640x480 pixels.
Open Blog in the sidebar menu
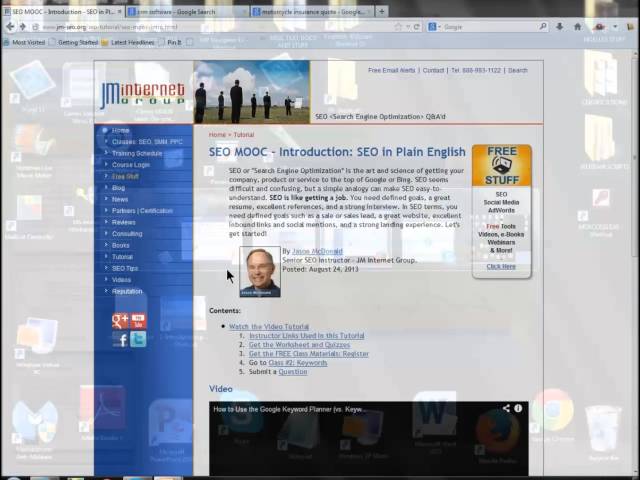pos(118,188)
